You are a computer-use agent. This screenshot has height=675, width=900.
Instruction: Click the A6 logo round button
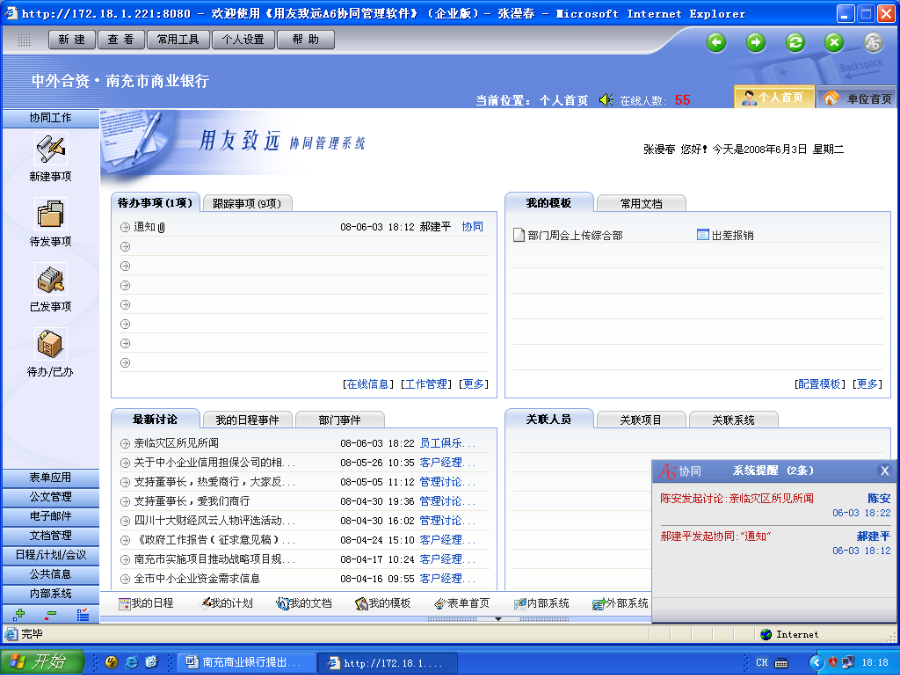pos(873,42)
